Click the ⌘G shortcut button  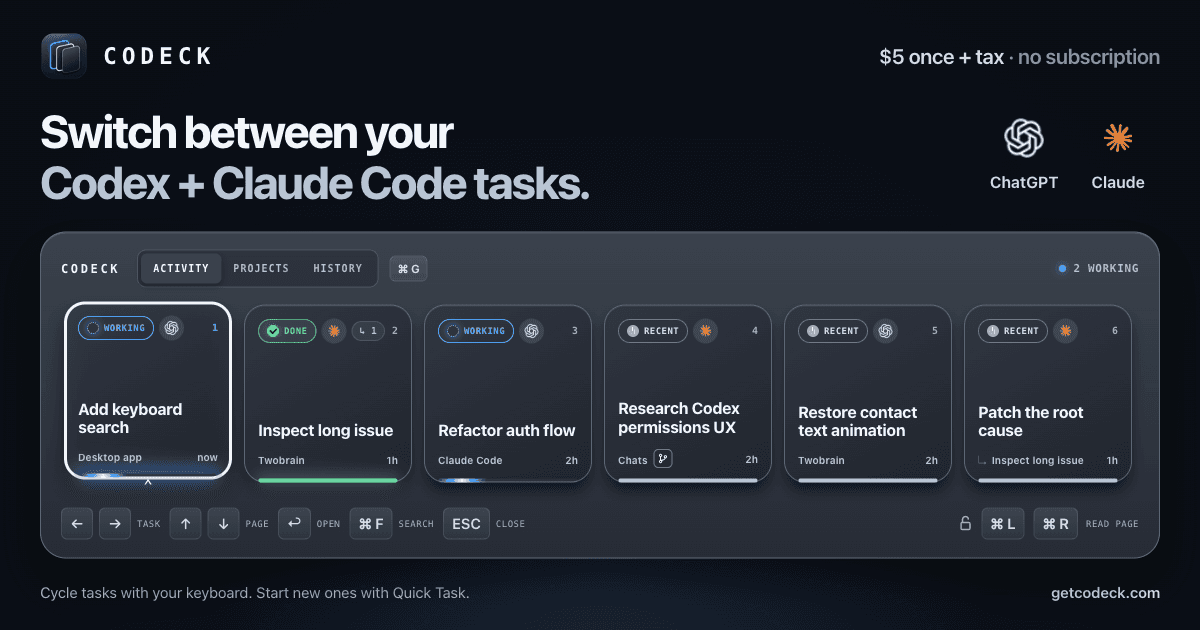(408, 268)
